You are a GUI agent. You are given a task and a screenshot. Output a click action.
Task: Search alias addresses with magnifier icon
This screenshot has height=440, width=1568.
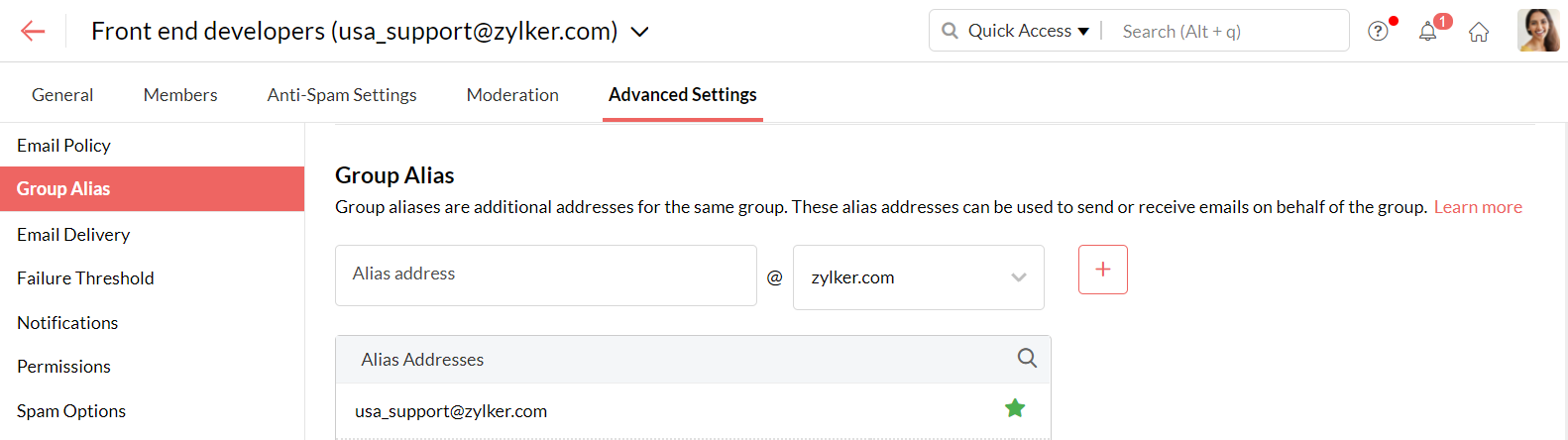click(x=1027, y=359)
